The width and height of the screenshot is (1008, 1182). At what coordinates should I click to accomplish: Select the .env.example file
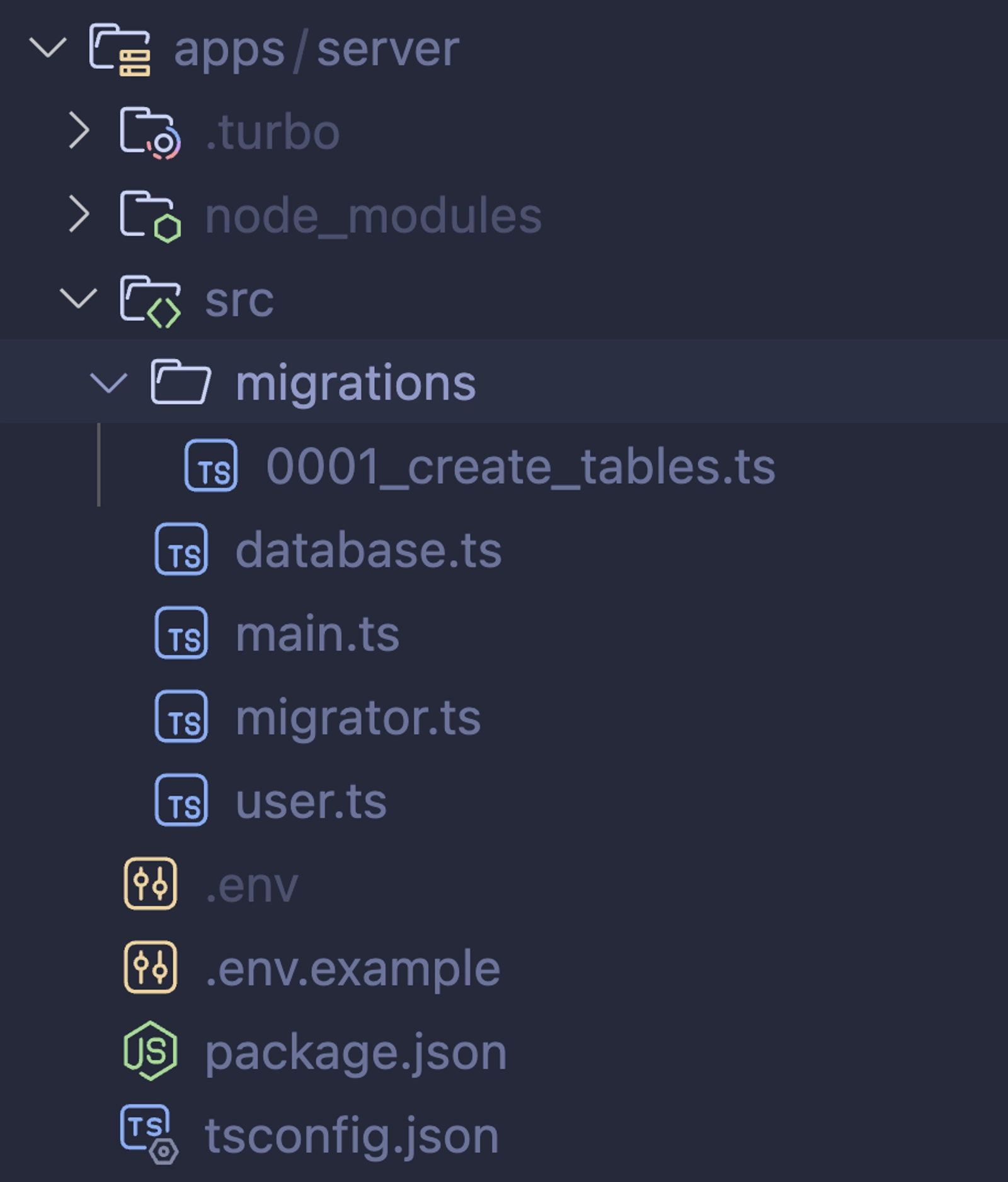[x=352, y=968]
